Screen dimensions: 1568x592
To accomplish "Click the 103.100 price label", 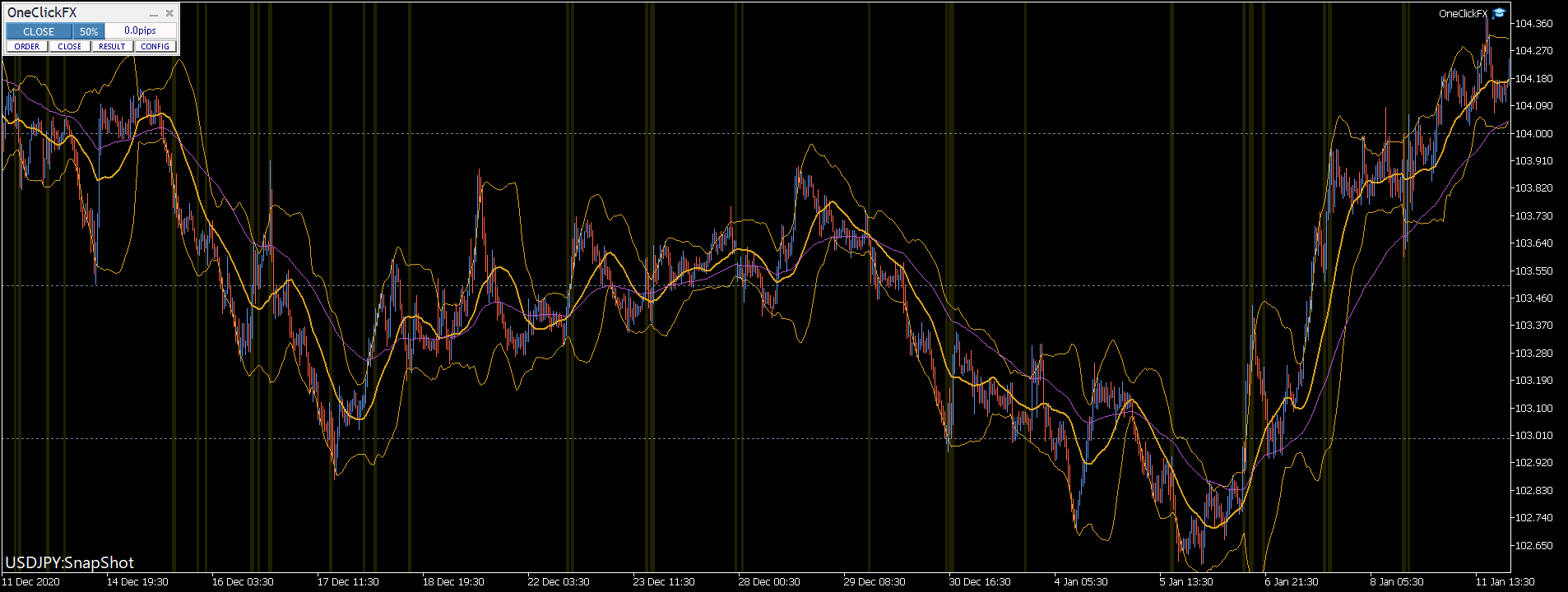I will tap(1534, 408).
